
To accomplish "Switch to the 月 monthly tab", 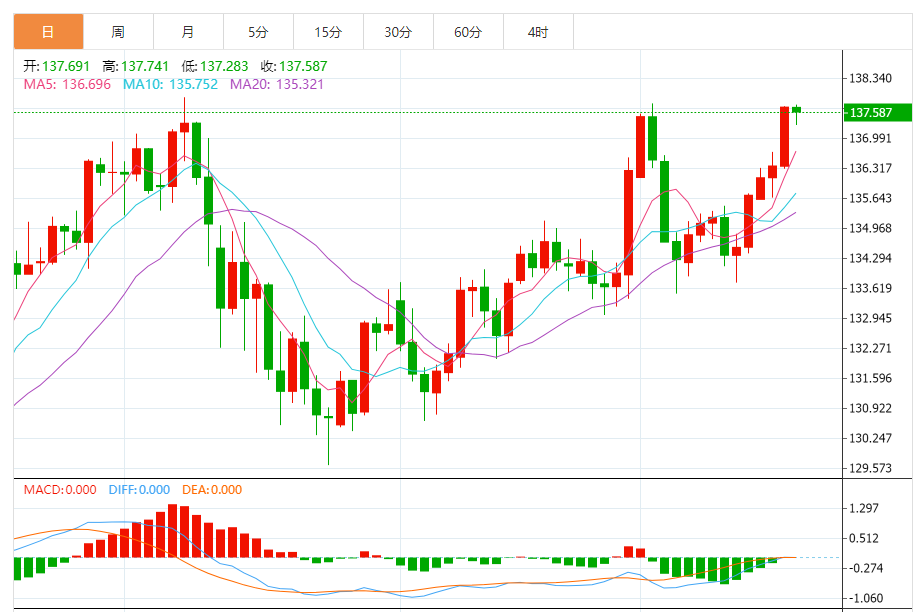I will (x=188, y=32).
